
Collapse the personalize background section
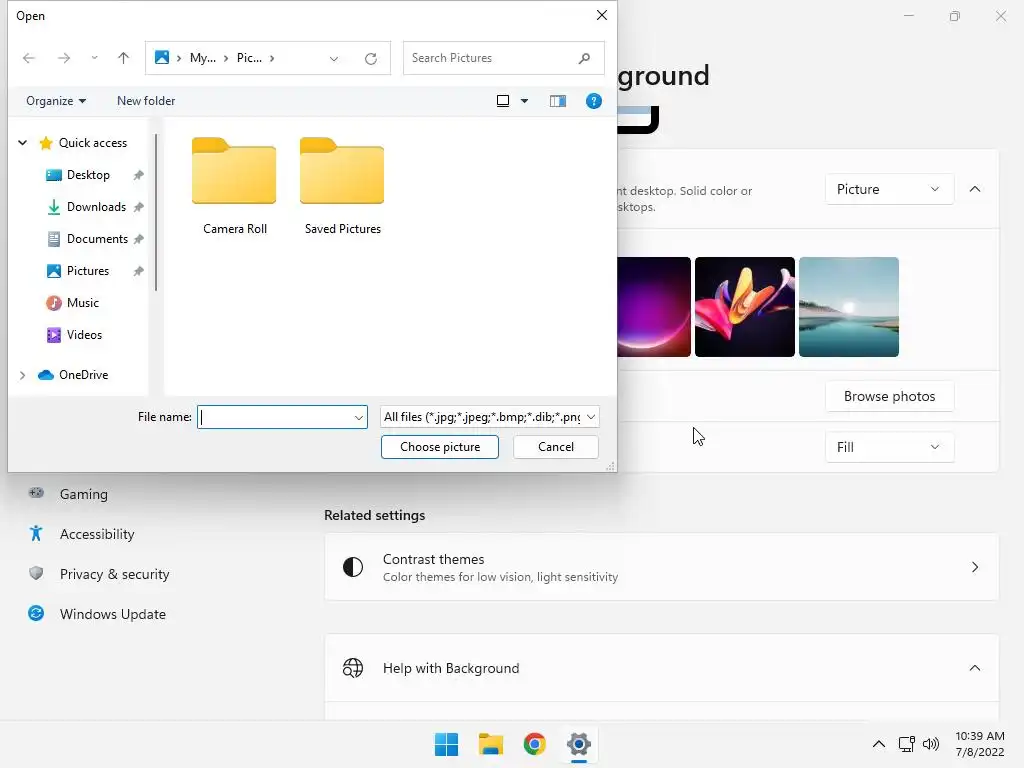(975, 189)
